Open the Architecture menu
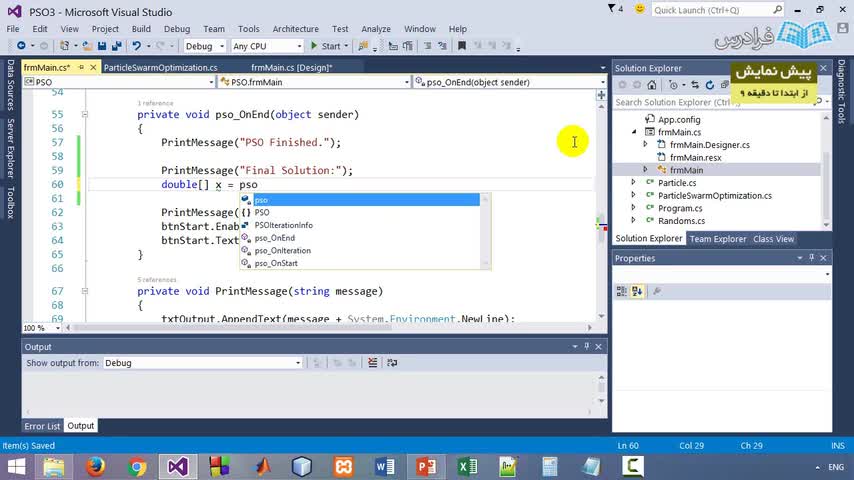 [x=296, y=29]
